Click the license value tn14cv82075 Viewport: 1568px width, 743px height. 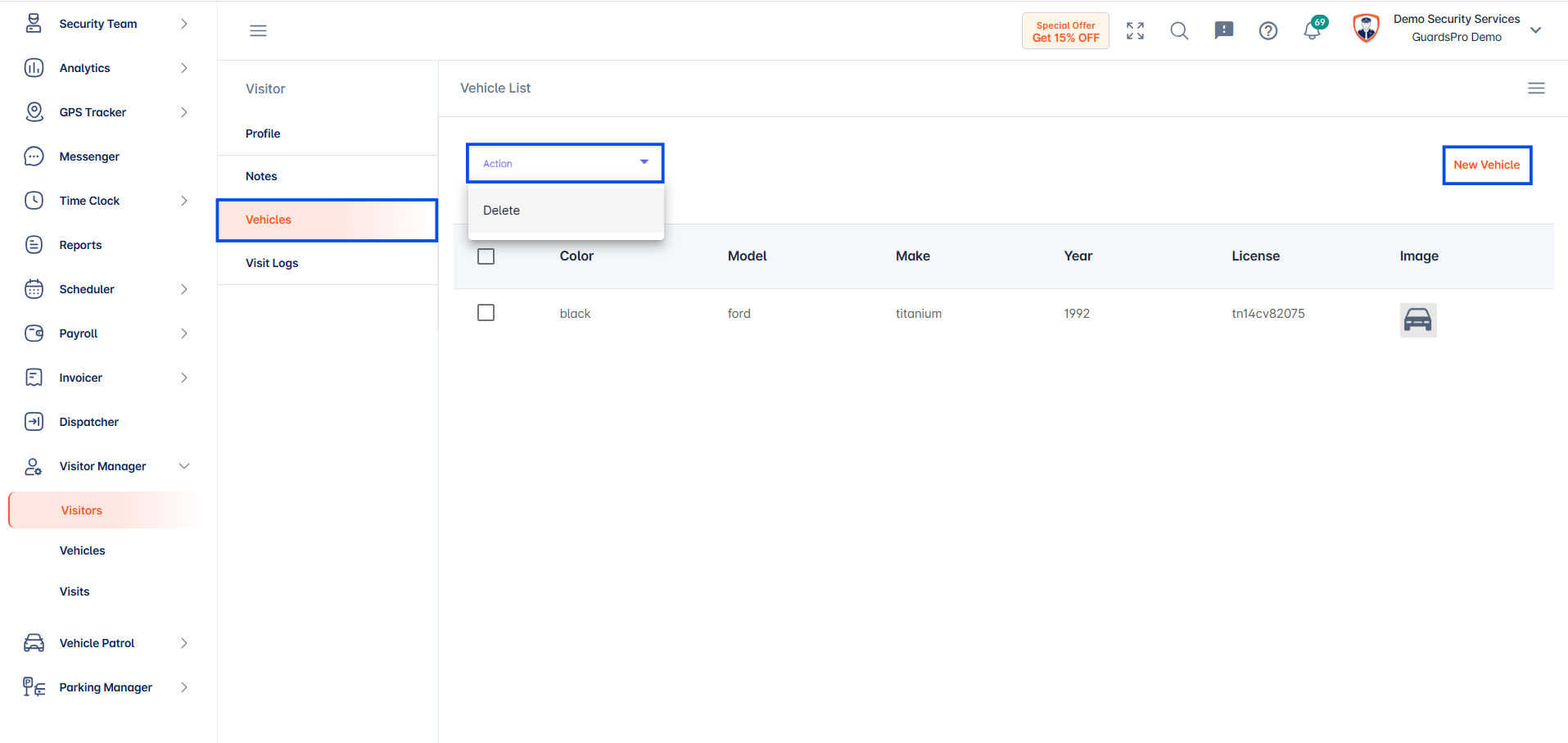1268,313
